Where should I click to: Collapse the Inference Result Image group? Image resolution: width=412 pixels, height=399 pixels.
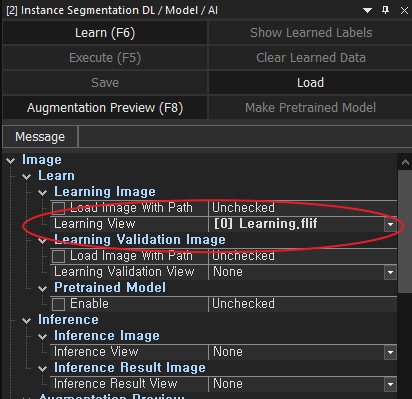pyautogui.click(x=43, y=368)
